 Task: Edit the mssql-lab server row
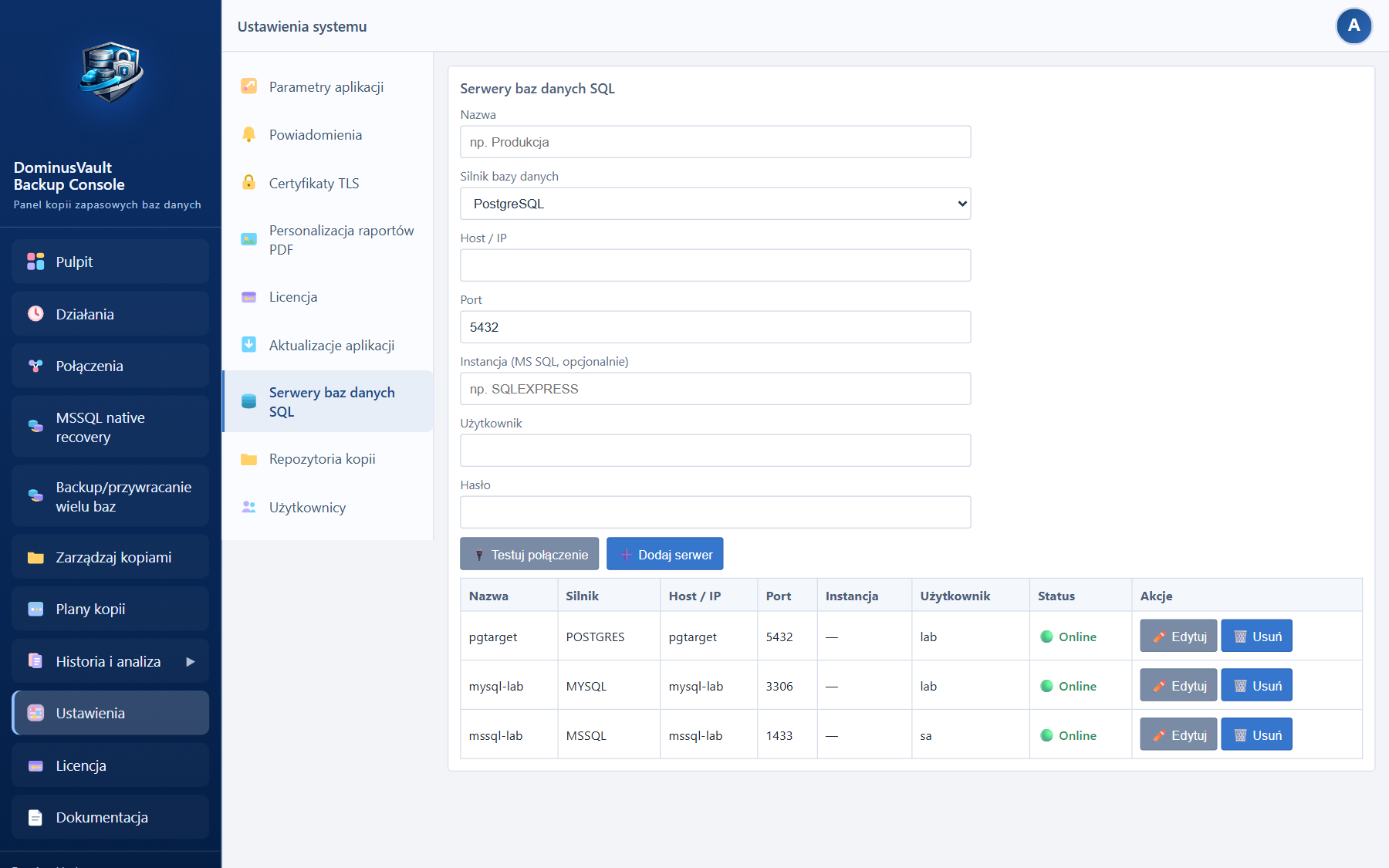(x=1178, y=735)
